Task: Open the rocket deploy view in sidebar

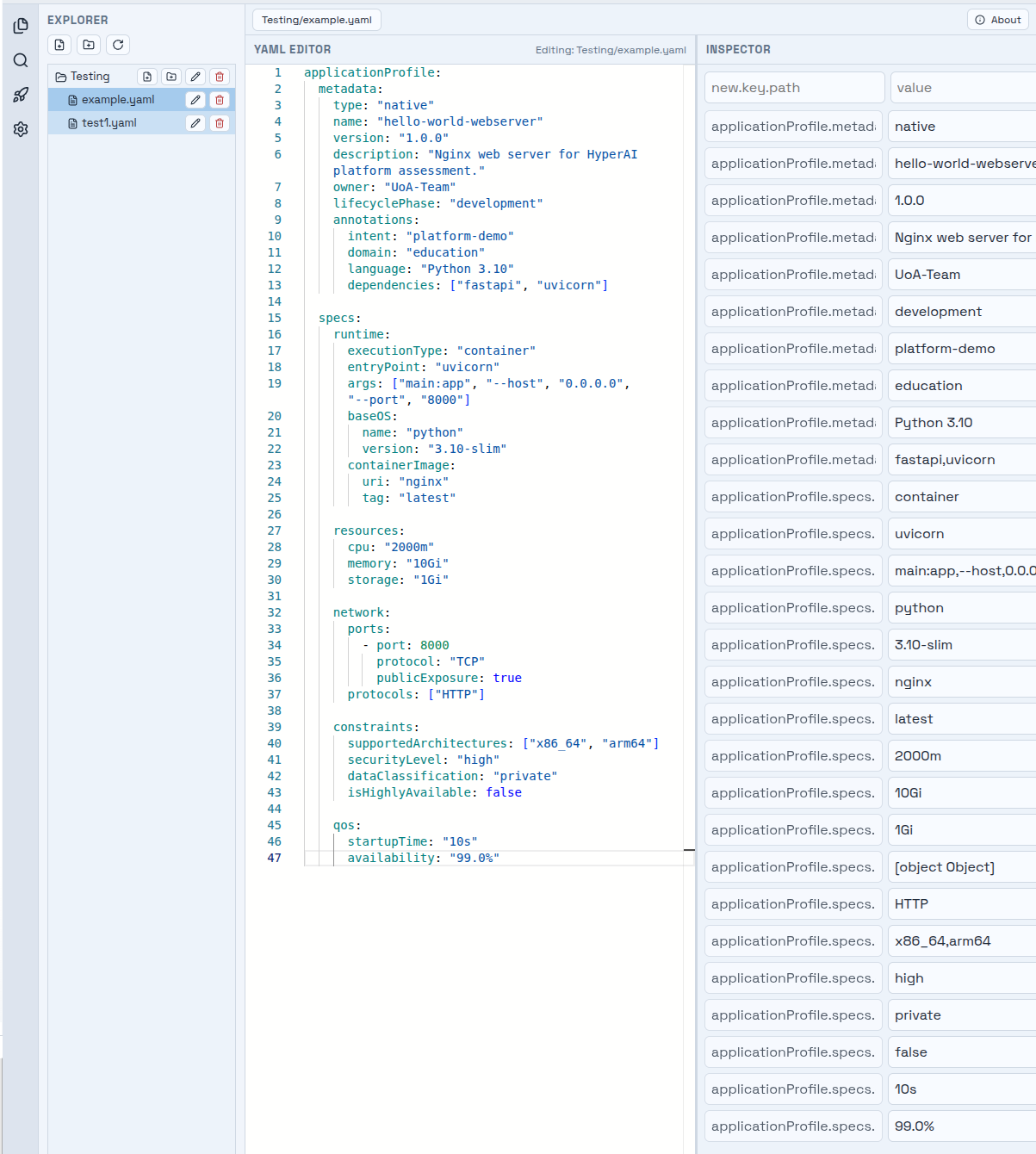Action: pos(21,95)
